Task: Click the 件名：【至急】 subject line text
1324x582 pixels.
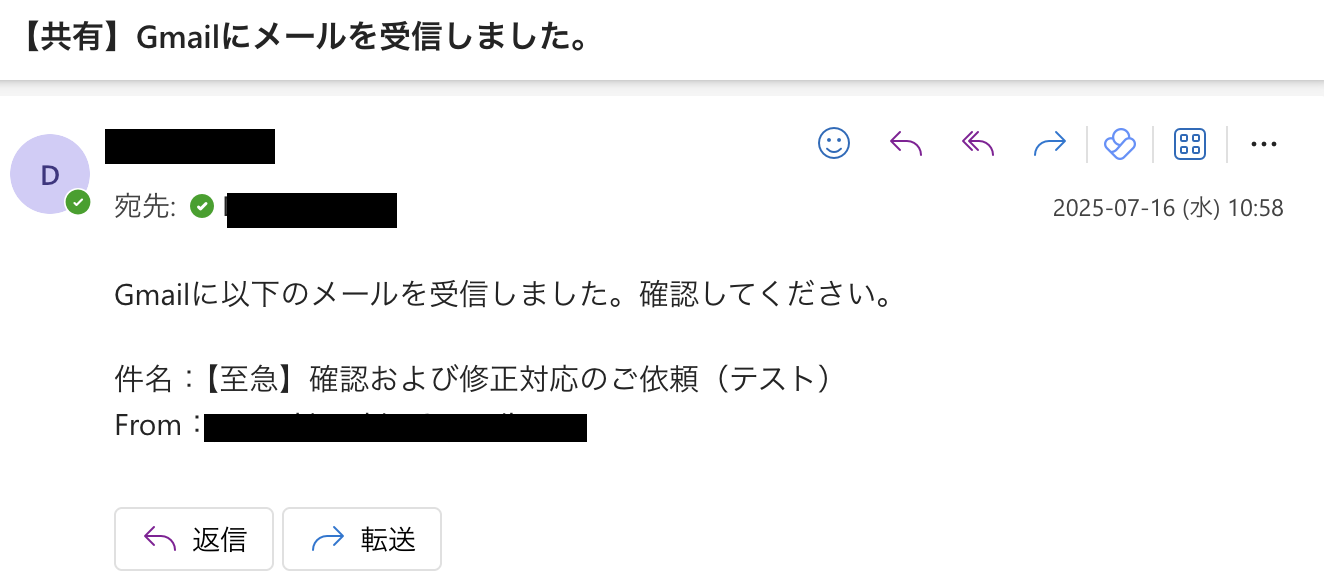Action: 472,380
